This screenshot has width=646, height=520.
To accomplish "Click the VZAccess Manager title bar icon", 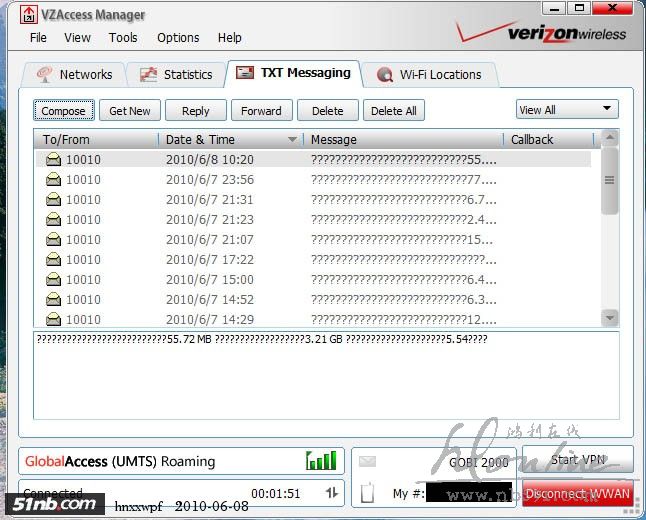I will click(29, 14).
